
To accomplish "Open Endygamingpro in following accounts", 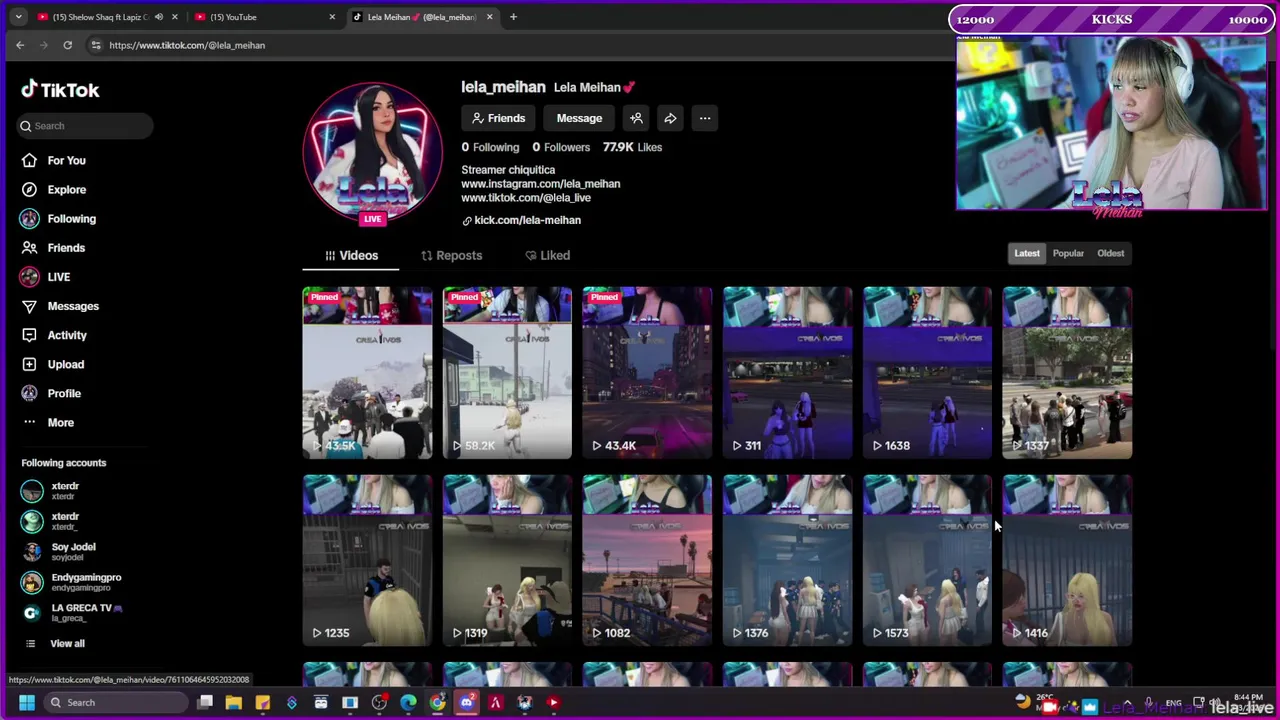I will pyautogui.click(x=72, y=582).
